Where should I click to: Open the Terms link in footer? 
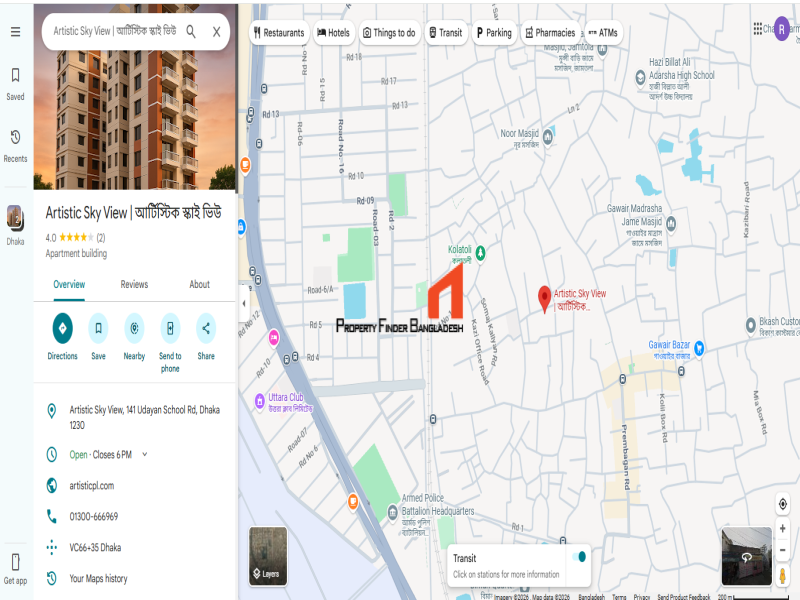619,596
